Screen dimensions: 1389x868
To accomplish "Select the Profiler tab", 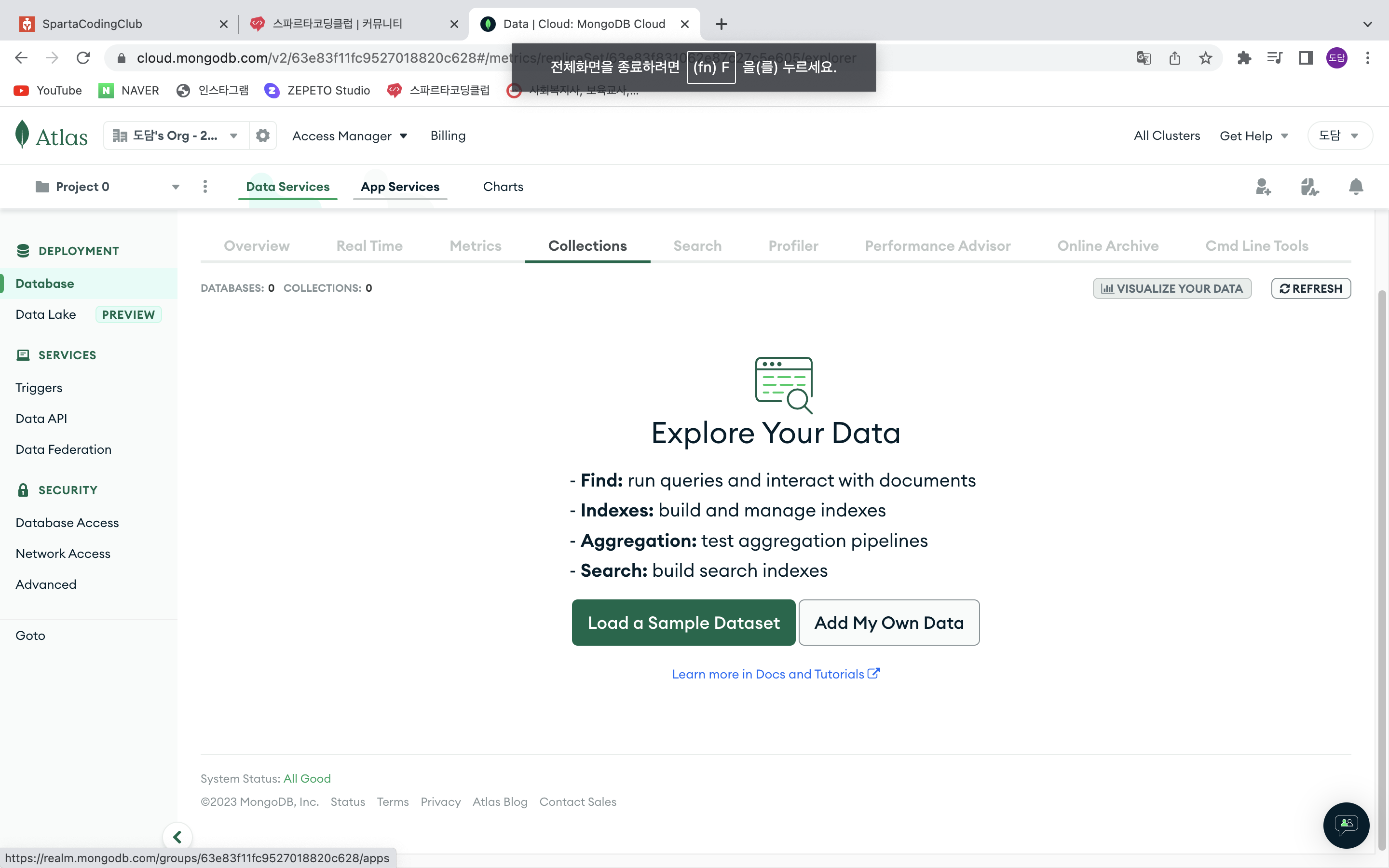I will click(793, 246).
